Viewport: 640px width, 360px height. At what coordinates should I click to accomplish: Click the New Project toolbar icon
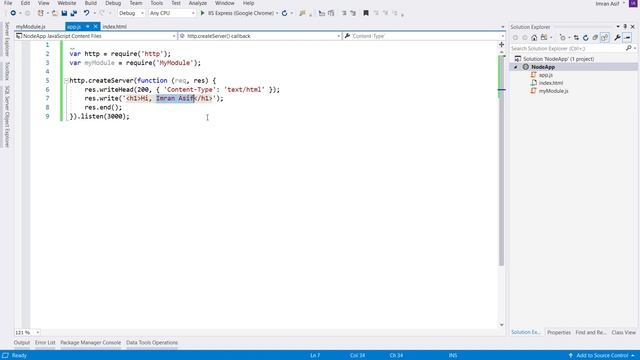pyautogui.click(x=40, y=13)
